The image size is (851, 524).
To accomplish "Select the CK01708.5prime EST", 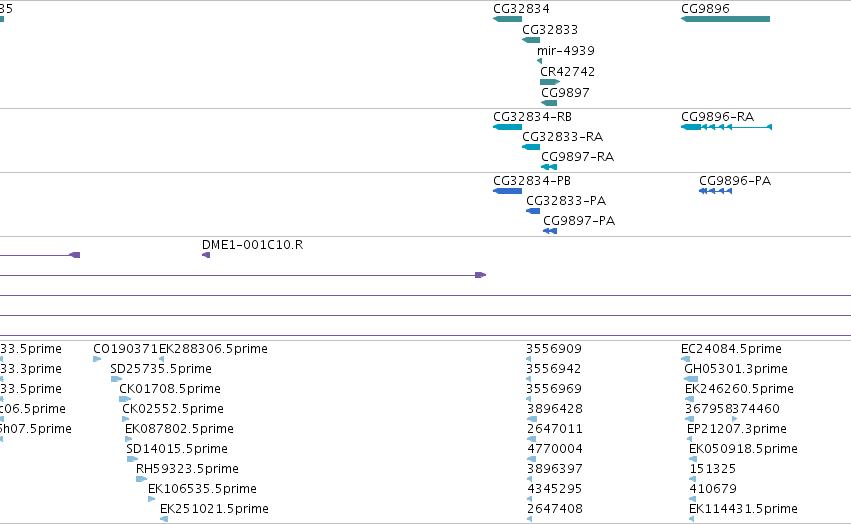I will pyautogui.click(x=170, y=389).
